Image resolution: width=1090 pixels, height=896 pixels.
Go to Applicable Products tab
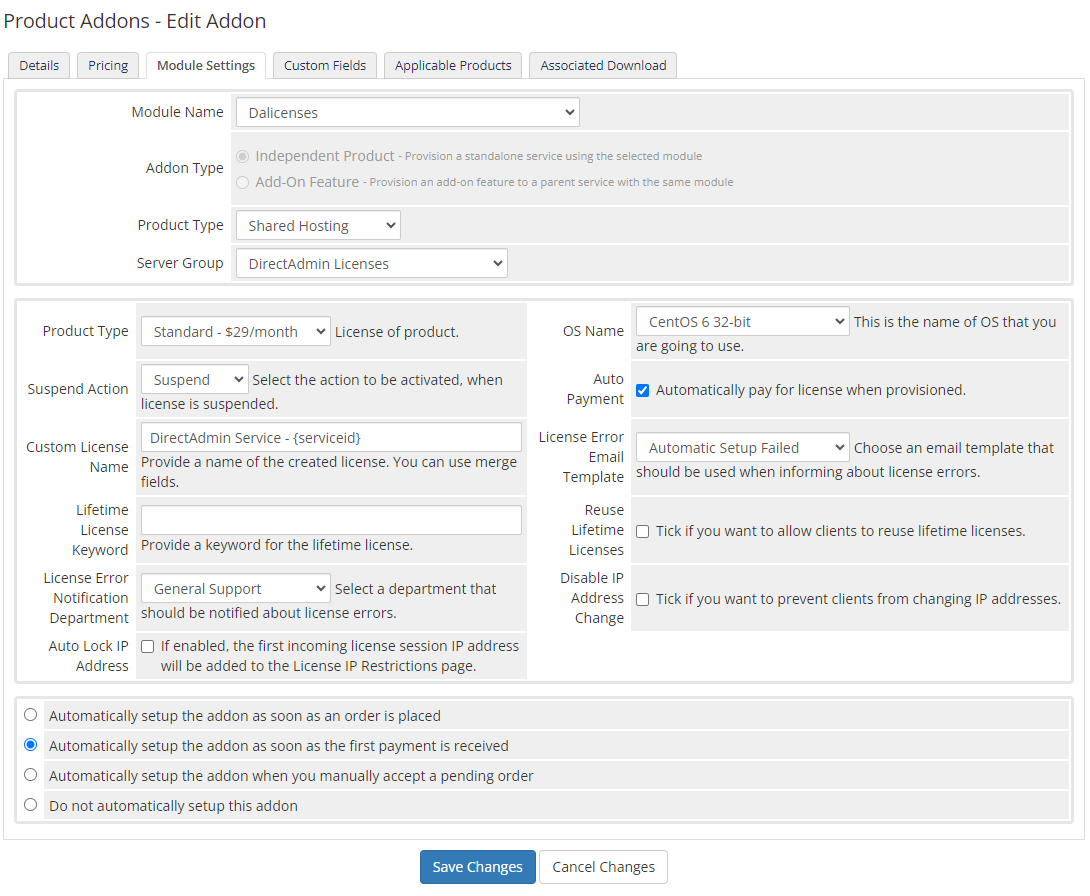click(453, 65)
